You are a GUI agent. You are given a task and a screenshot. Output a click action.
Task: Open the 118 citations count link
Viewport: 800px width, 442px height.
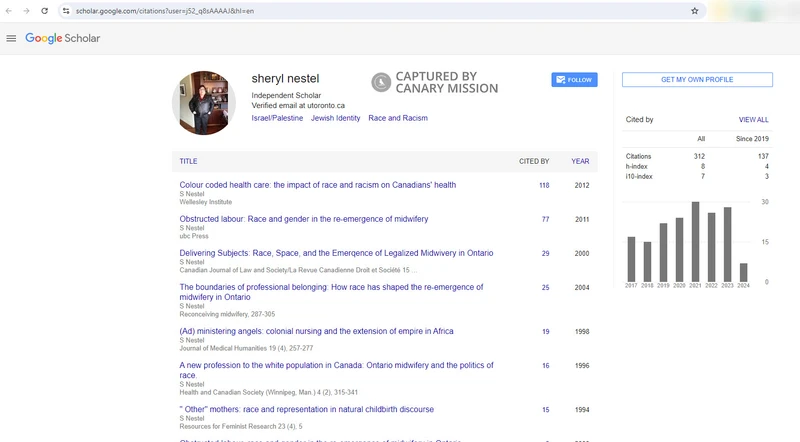tap(544, 185)
